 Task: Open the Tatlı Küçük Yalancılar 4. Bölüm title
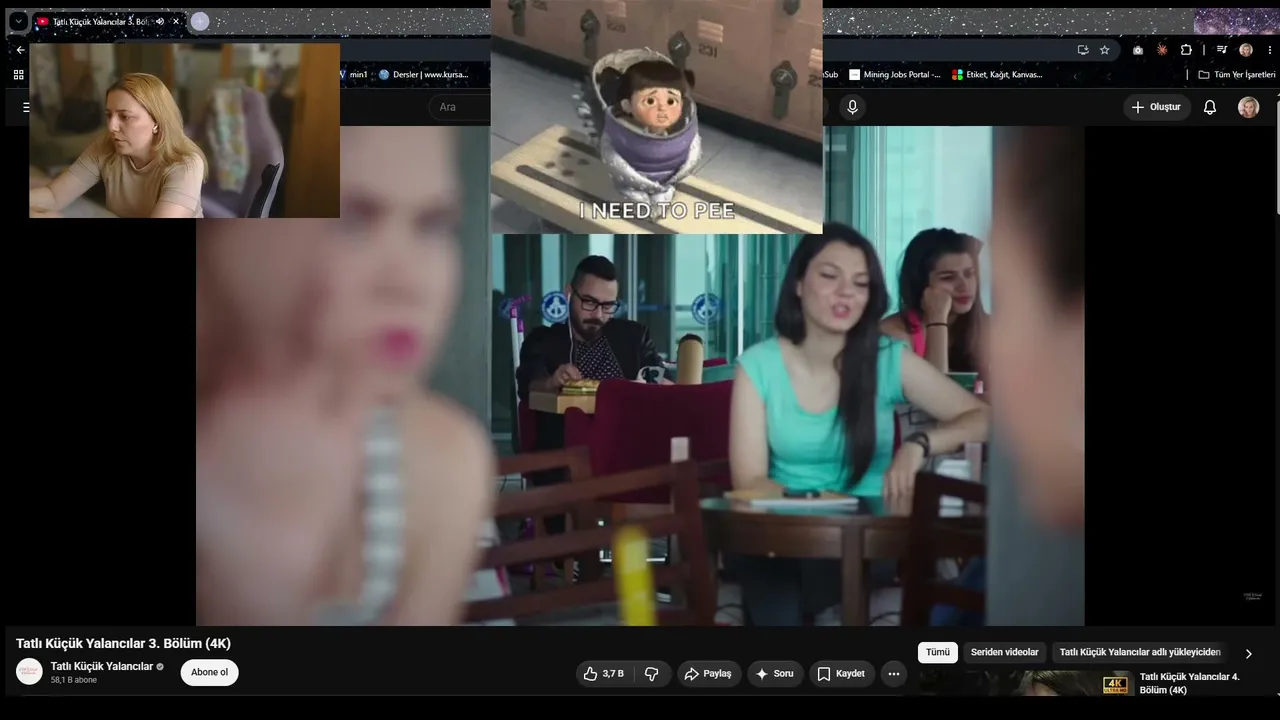tap(1189, 683)
